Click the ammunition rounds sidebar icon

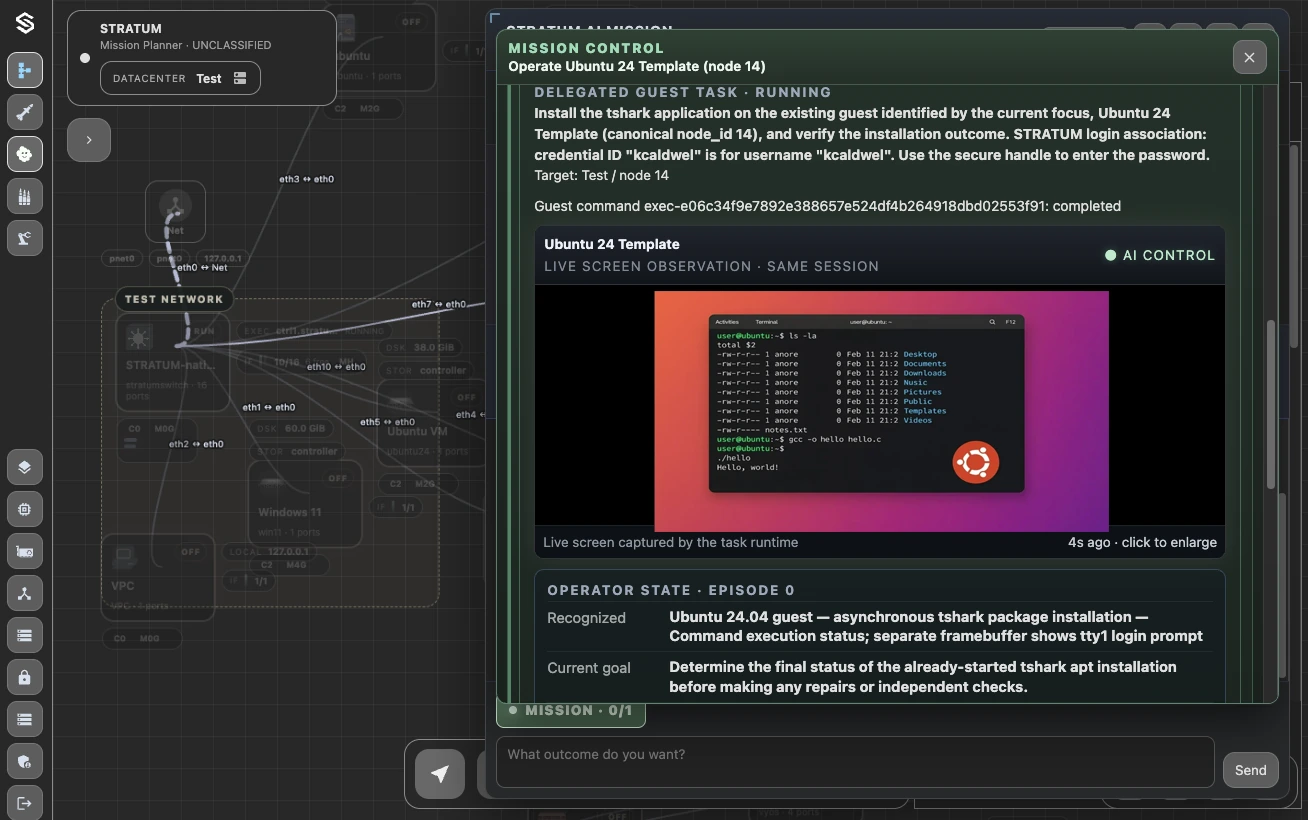[25, 196]
